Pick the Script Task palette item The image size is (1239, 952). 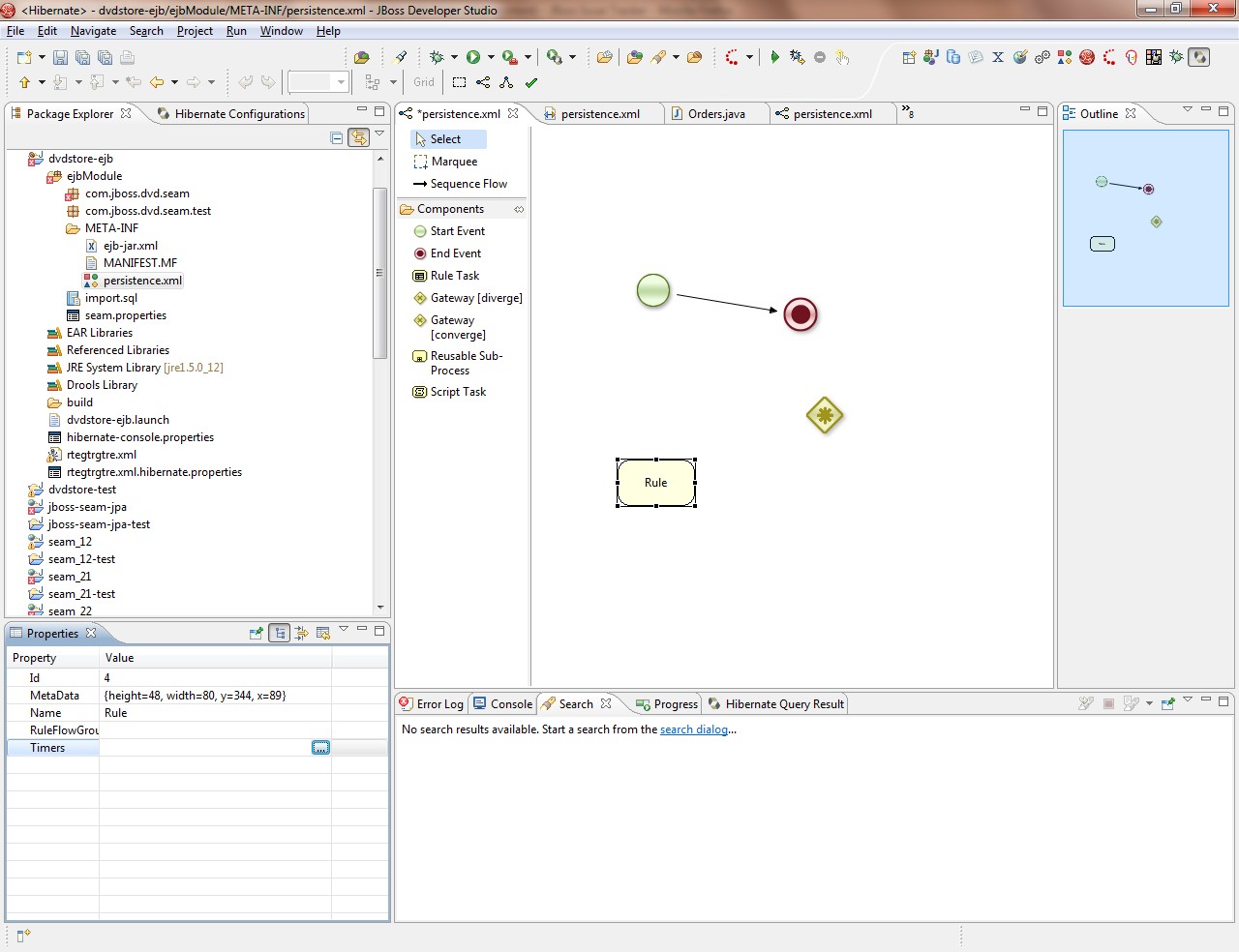(458, 392)
